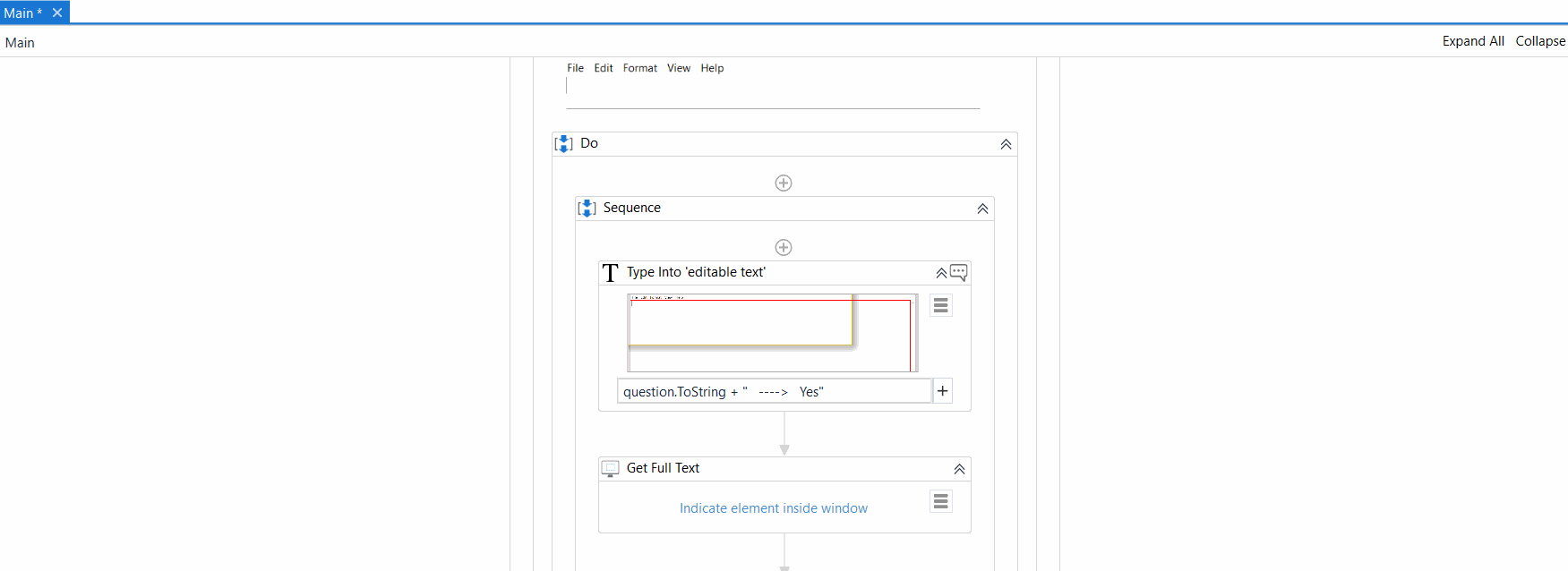Collapse the Sequence container

[x=982, y=209]
